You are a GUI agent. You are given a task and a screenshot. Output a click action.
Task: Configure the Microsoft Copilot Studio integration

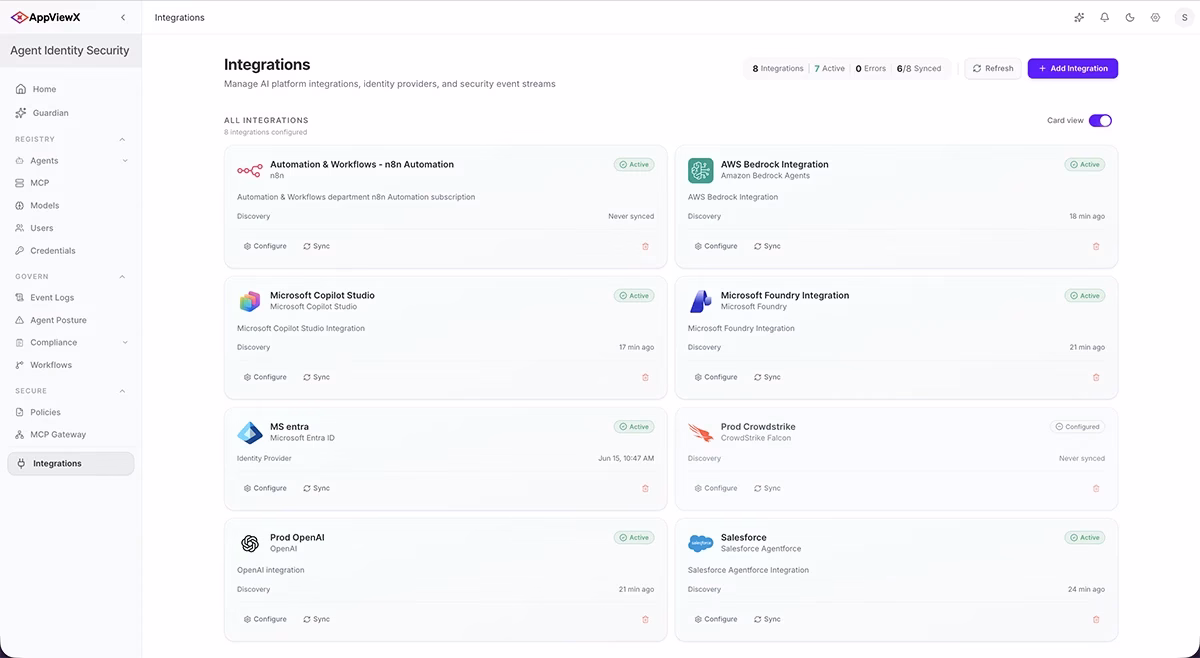point(265,377)
